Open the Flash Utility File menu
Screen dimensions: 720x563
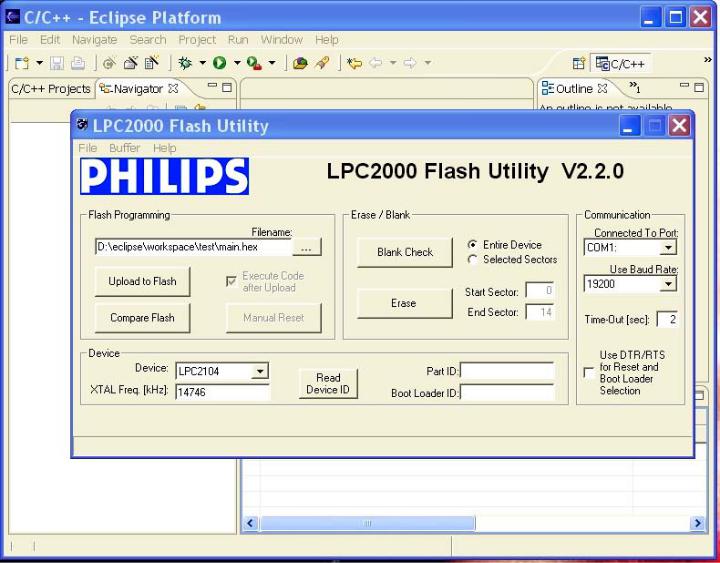click(x=88, y=148)
